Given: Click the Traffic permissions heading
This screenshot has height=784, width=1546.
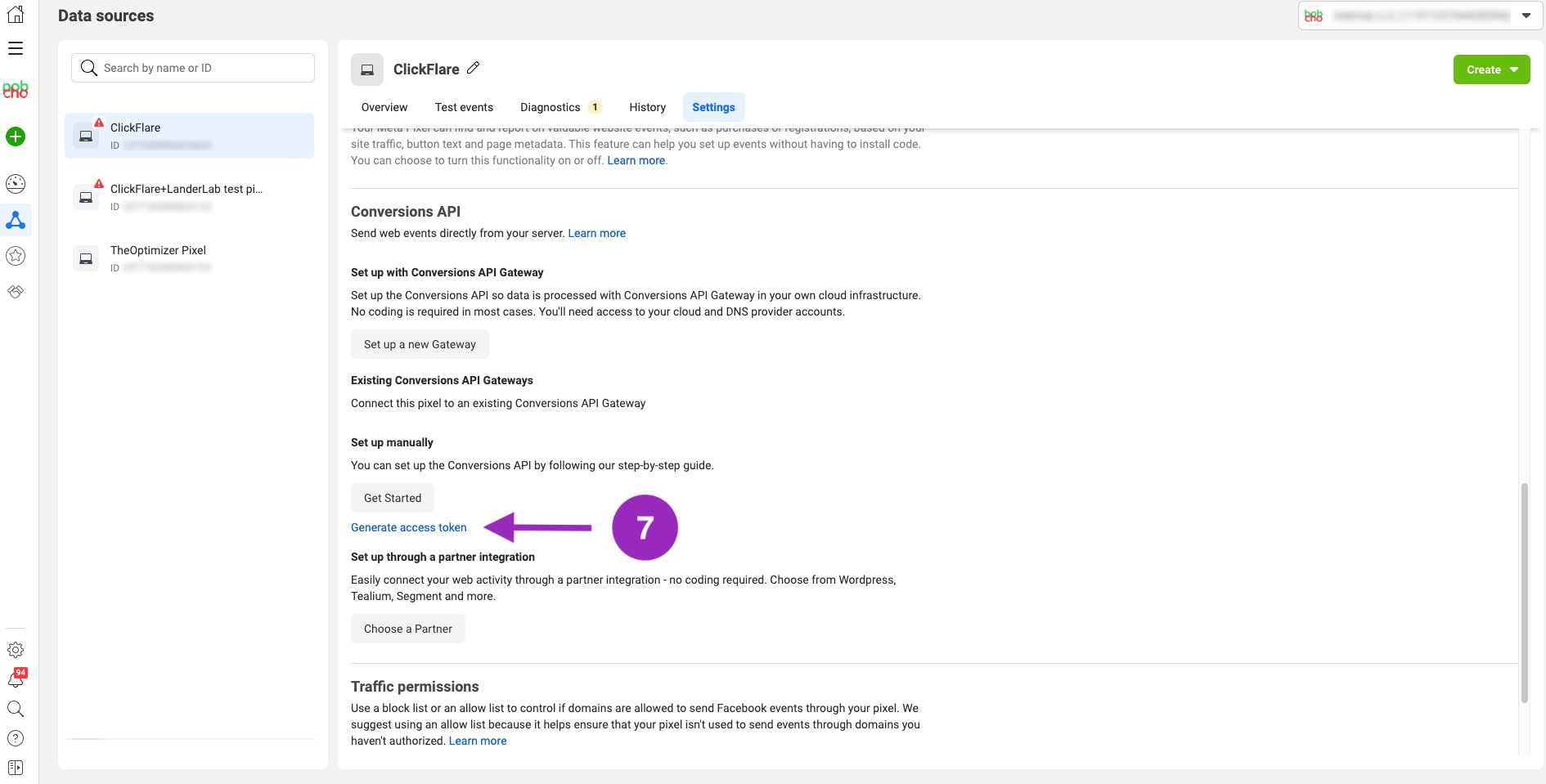Looking at the screenshot, I should 415,687.
